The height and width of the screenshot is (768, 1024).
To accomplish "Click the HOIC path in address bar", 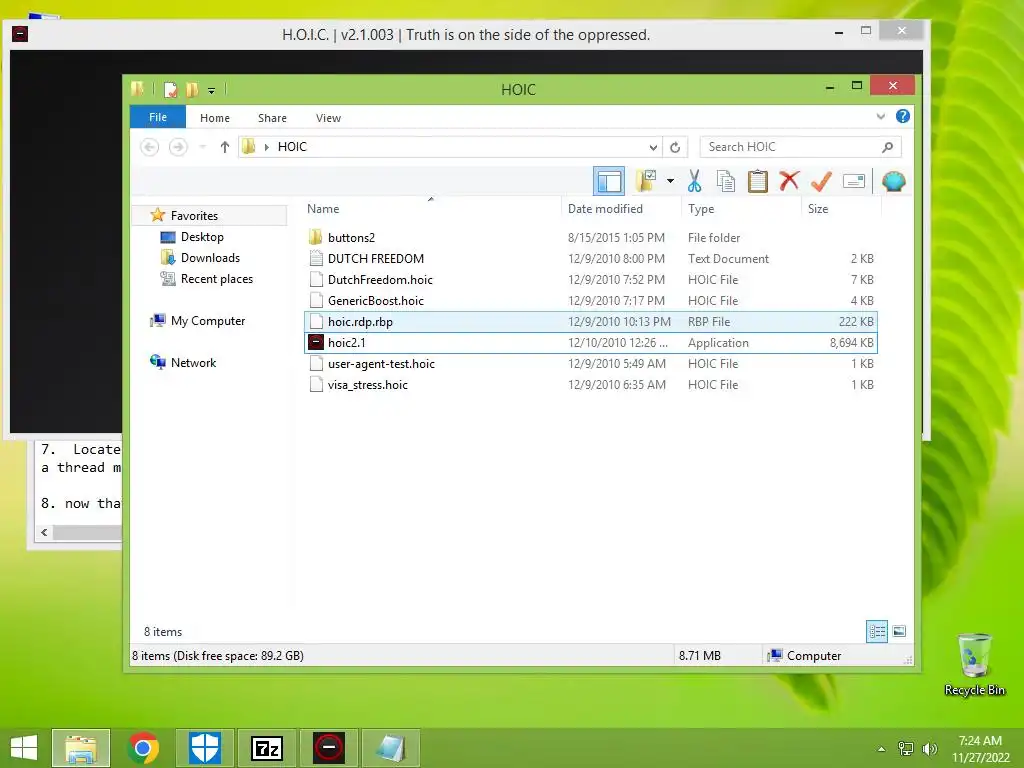I will [x=292, y=147].
